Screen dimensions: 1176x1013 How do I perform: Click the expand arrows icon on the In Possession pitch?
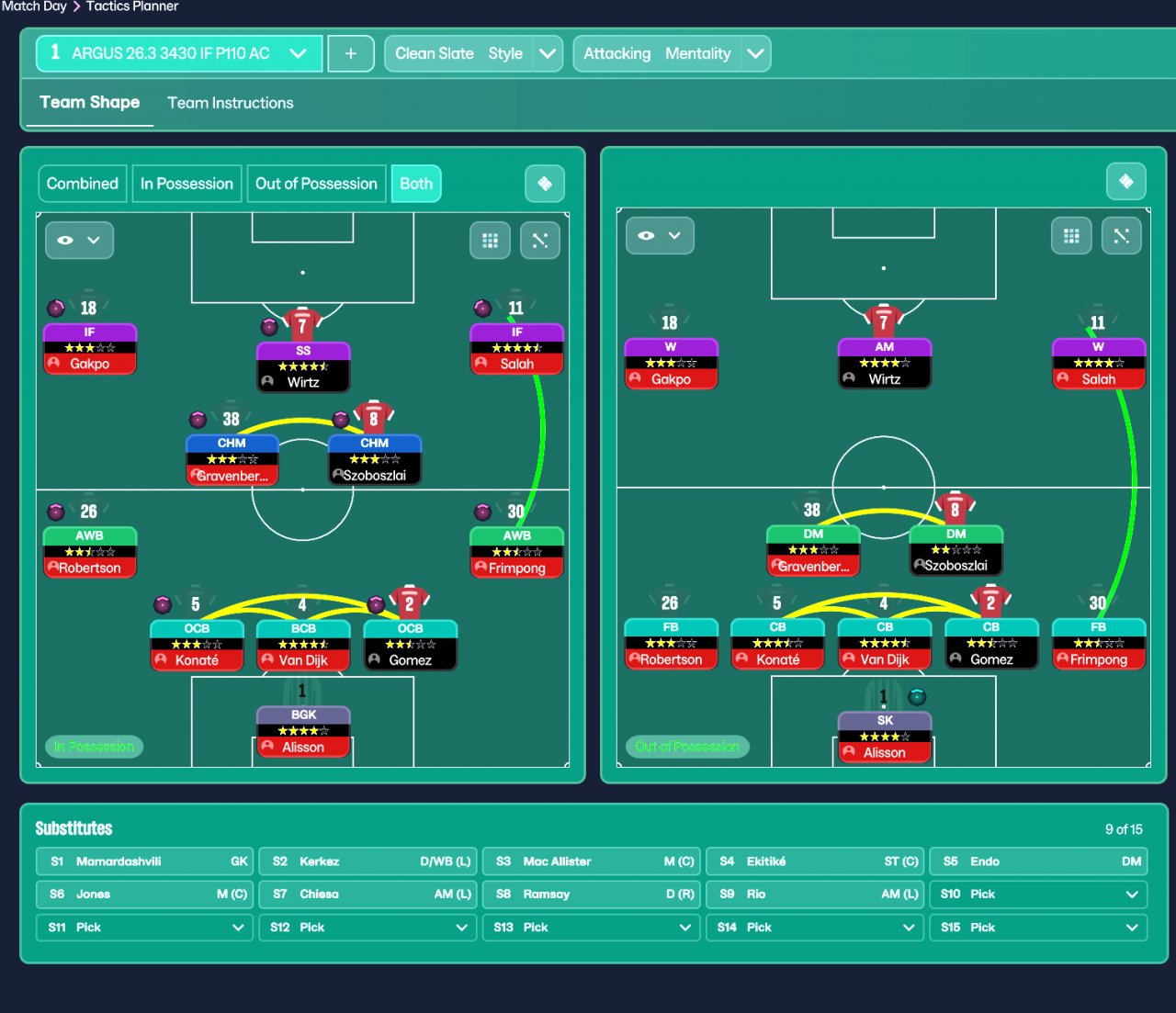(540, 241)
